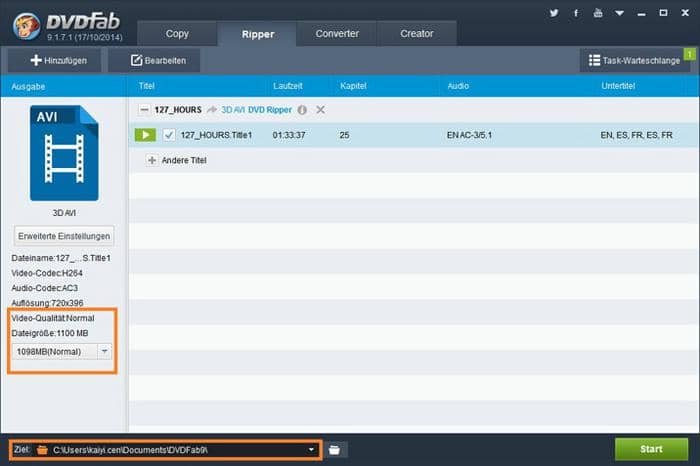This screenshot has height=466, width=700.
Task: Click the DVDFab mascot logo
Action: tap(26, 26)
